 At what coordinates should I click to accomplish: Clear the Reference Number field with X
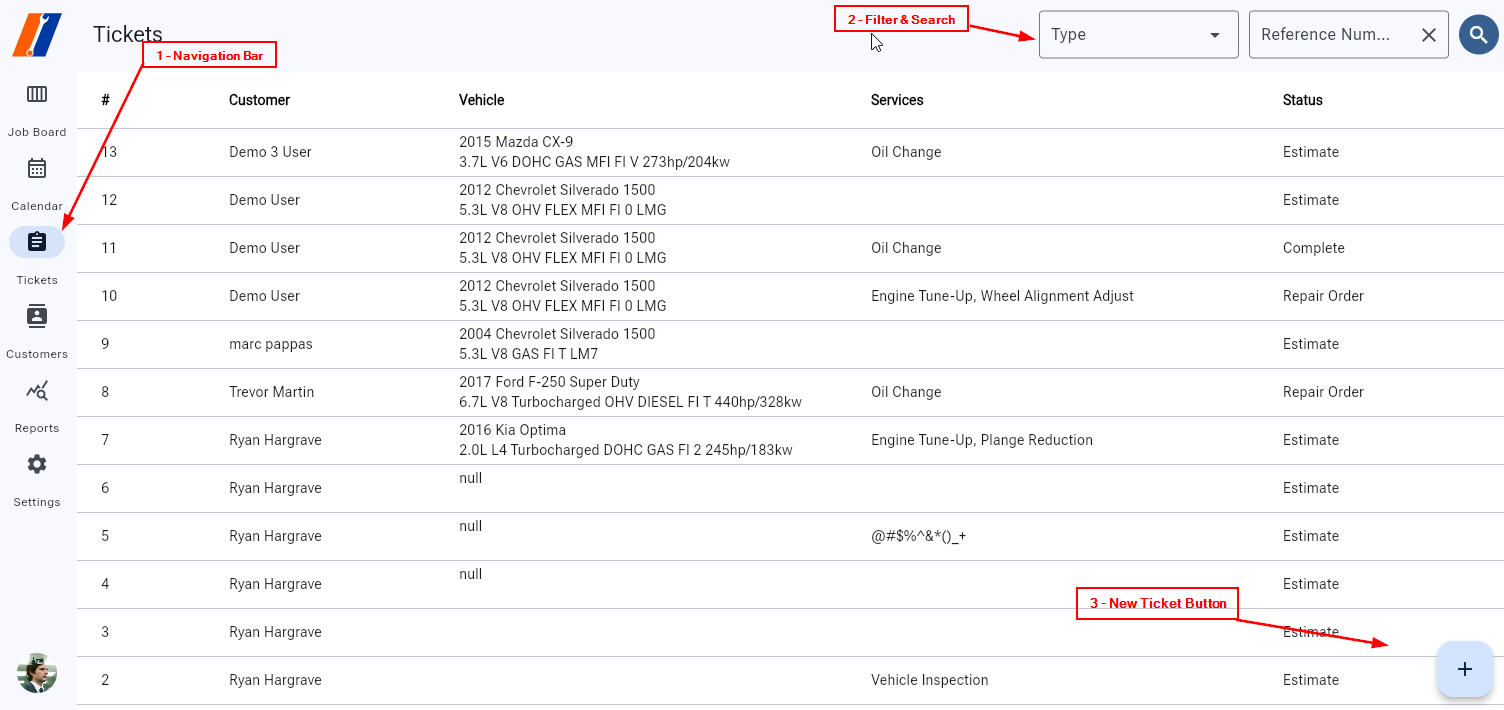pyautogui.click(x=1428, y=35)
